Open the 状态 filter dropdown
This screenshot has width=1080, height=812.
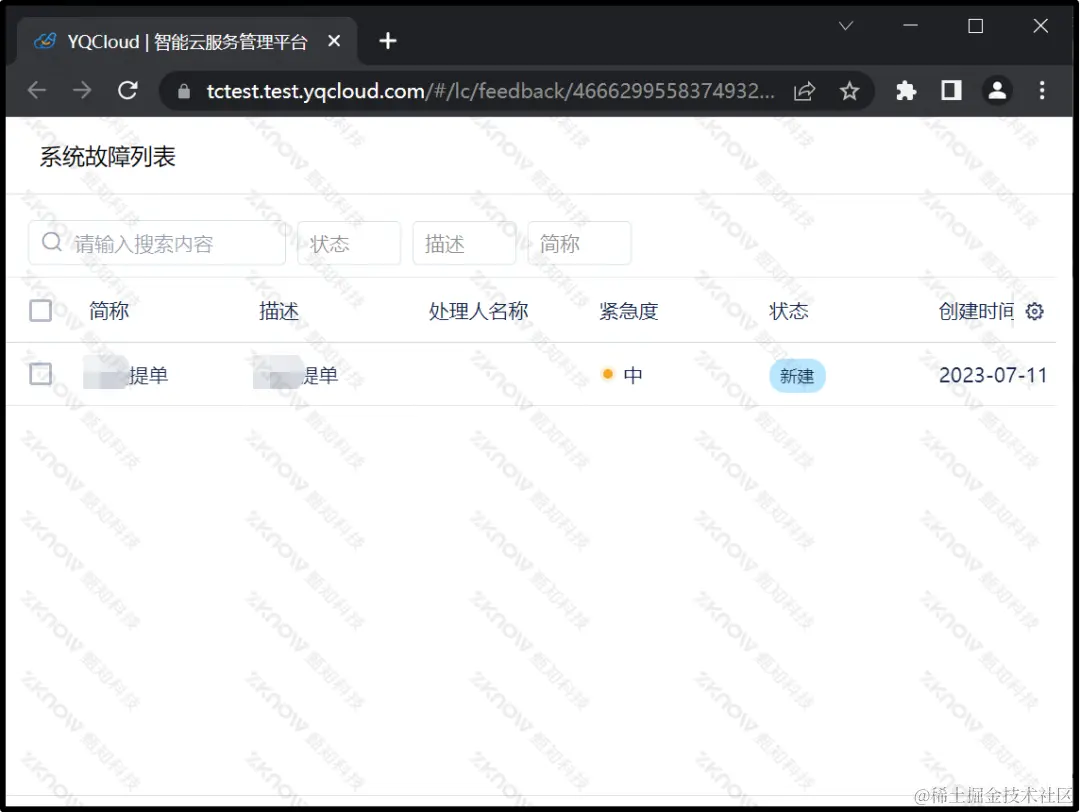tap(349, 243)
